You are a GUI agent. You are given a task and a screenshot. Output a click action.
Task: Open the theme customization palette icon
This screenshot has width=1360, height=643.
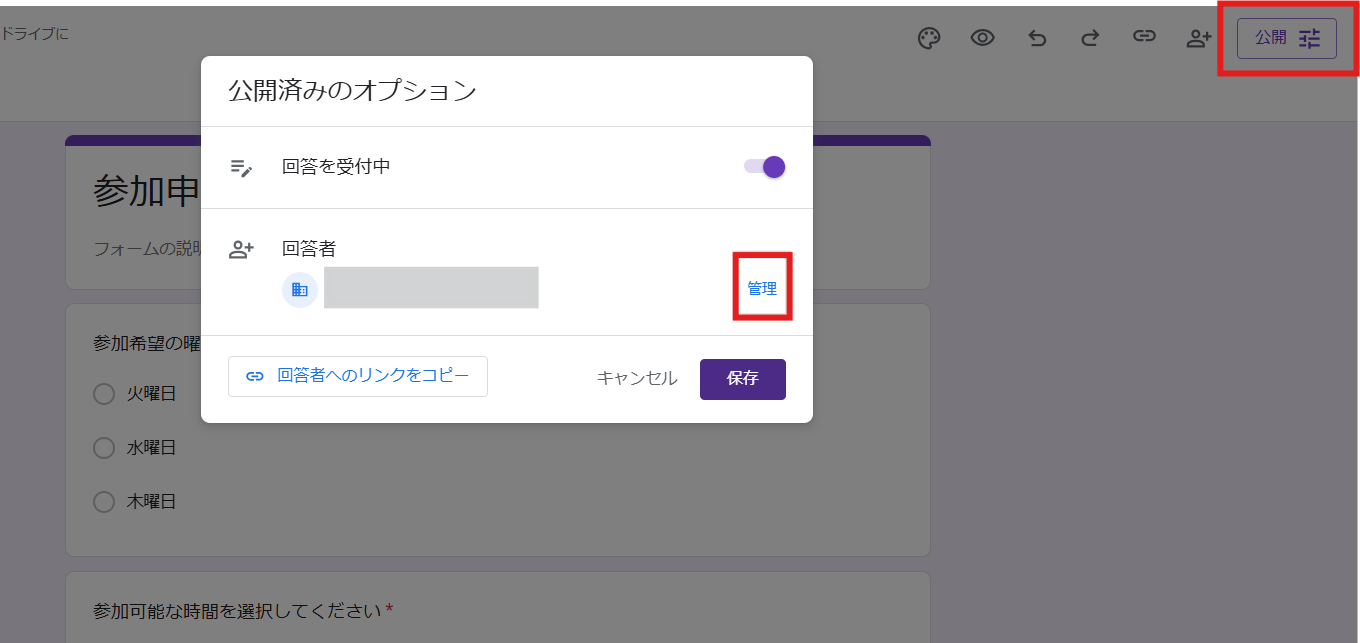tap(929, 38)
